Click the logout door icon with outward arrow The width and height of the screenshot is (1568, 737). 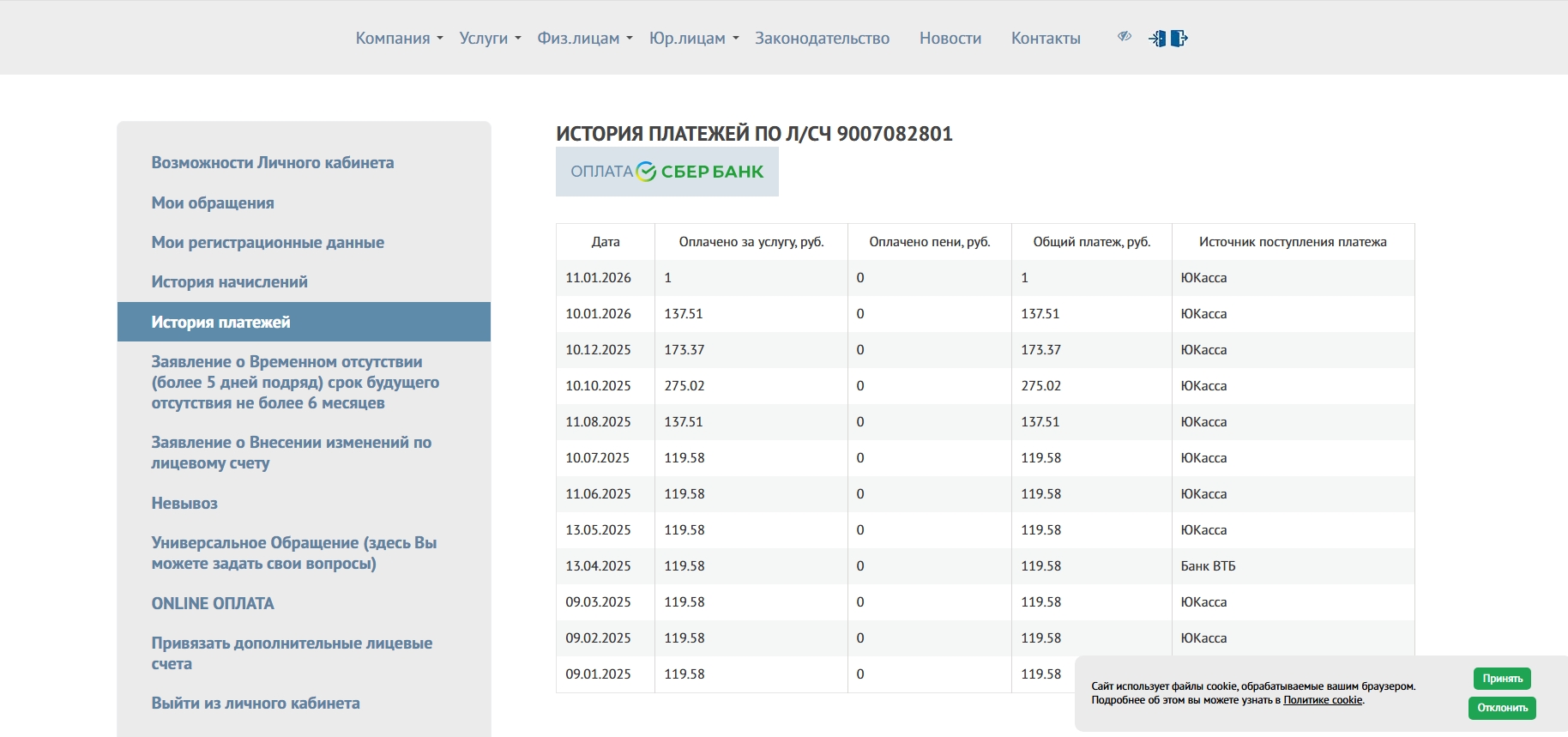click(1179, 39)
